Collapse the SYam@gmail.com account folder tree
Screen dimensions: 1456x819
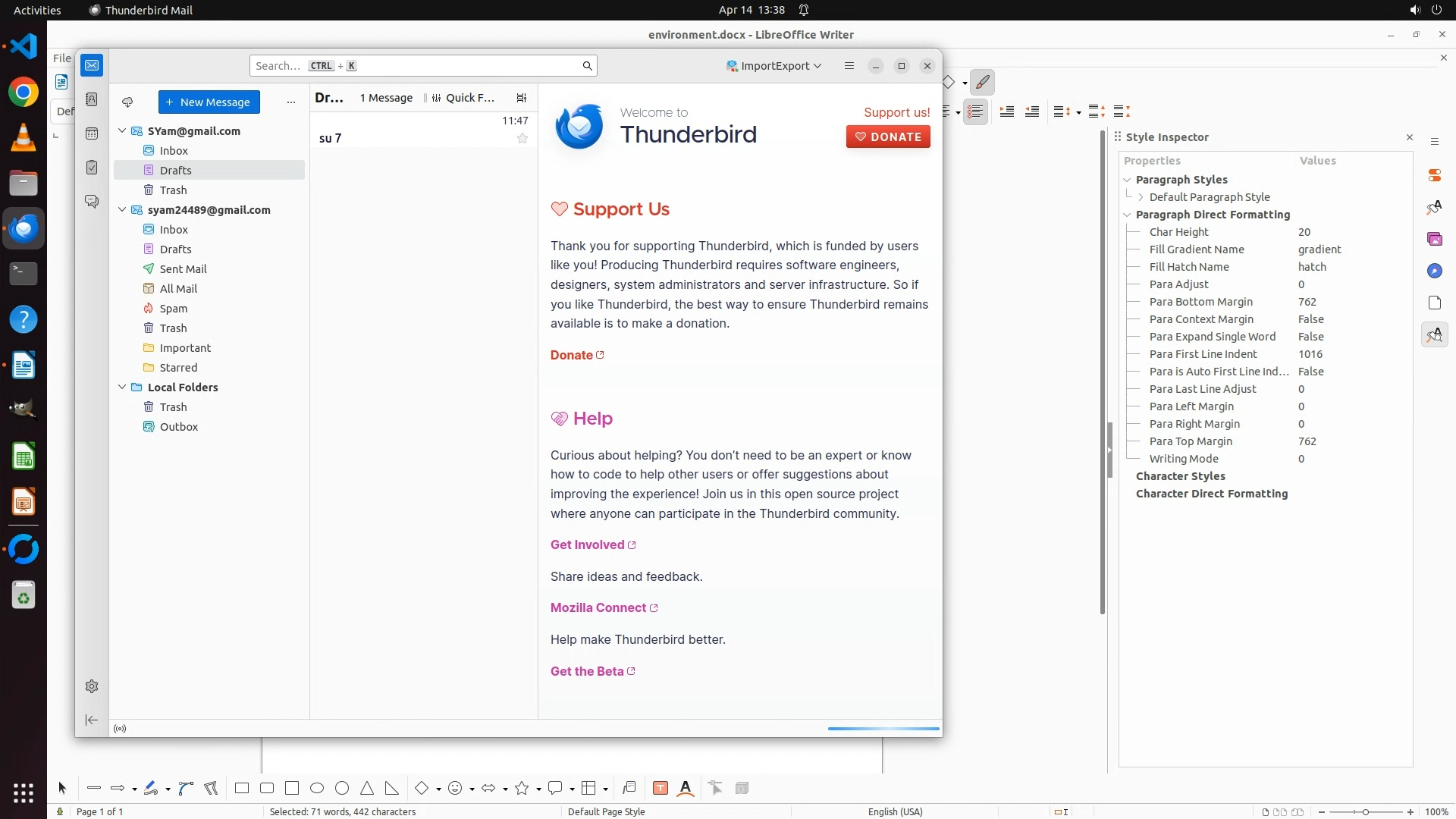point(122,131)
